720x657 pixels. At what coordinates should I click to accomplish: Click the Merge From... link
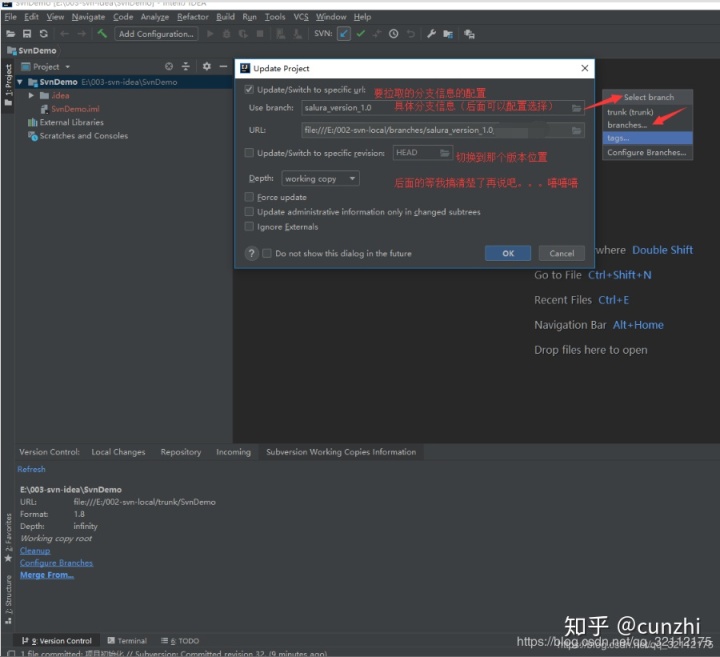[46, 575]
